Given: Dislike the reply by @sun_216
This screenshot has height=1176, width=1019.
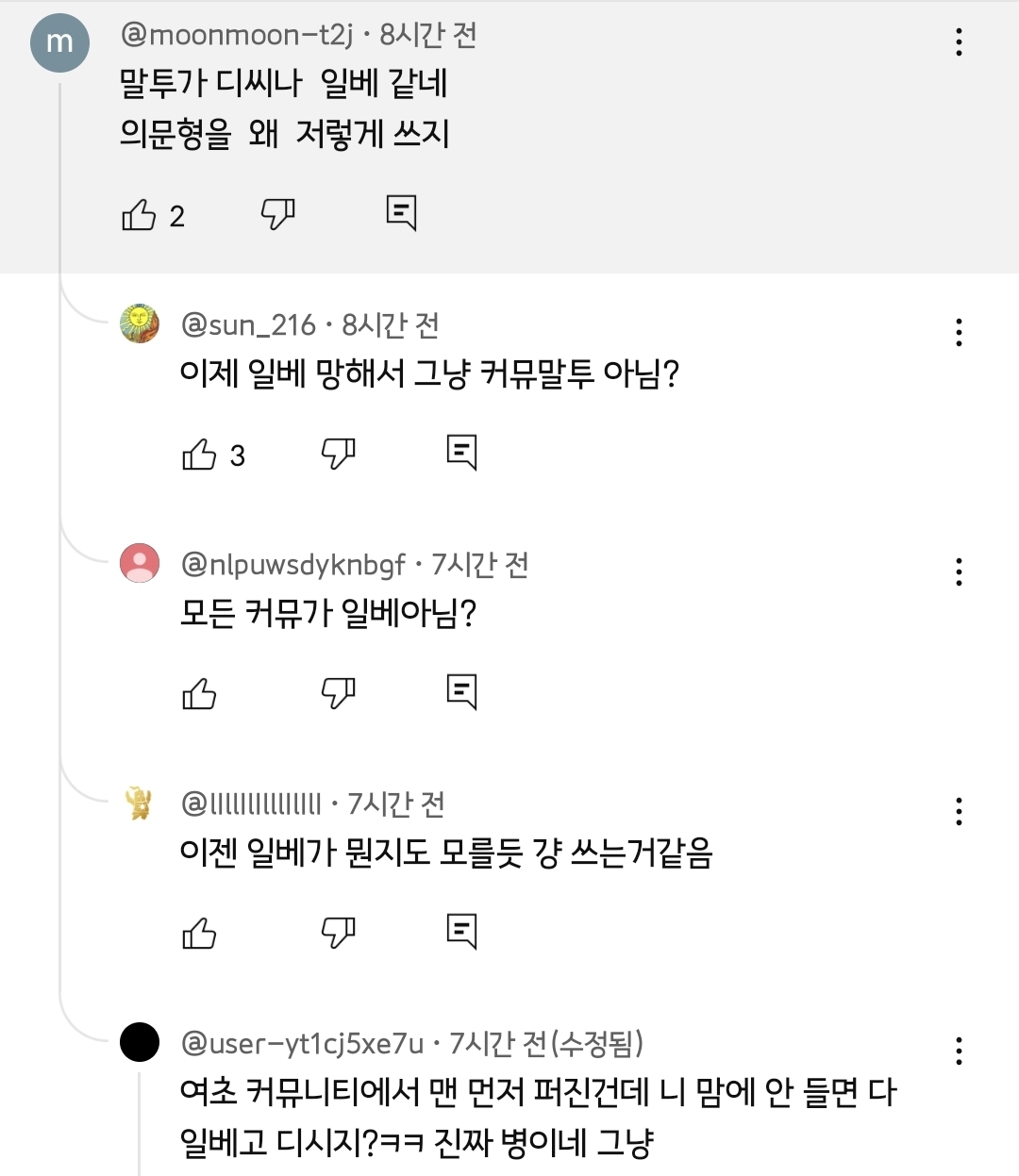Looking at the screenshot, I should pos(338,454).
